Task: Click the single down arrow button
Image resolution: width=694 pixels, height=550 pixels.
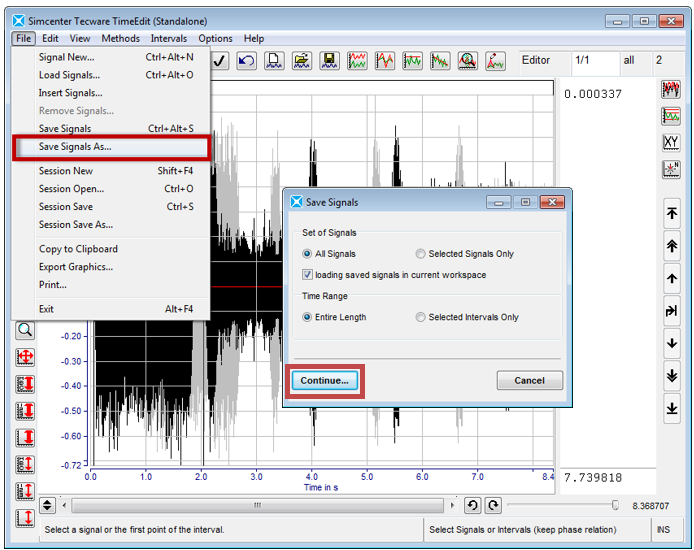Action: (672, 343)
